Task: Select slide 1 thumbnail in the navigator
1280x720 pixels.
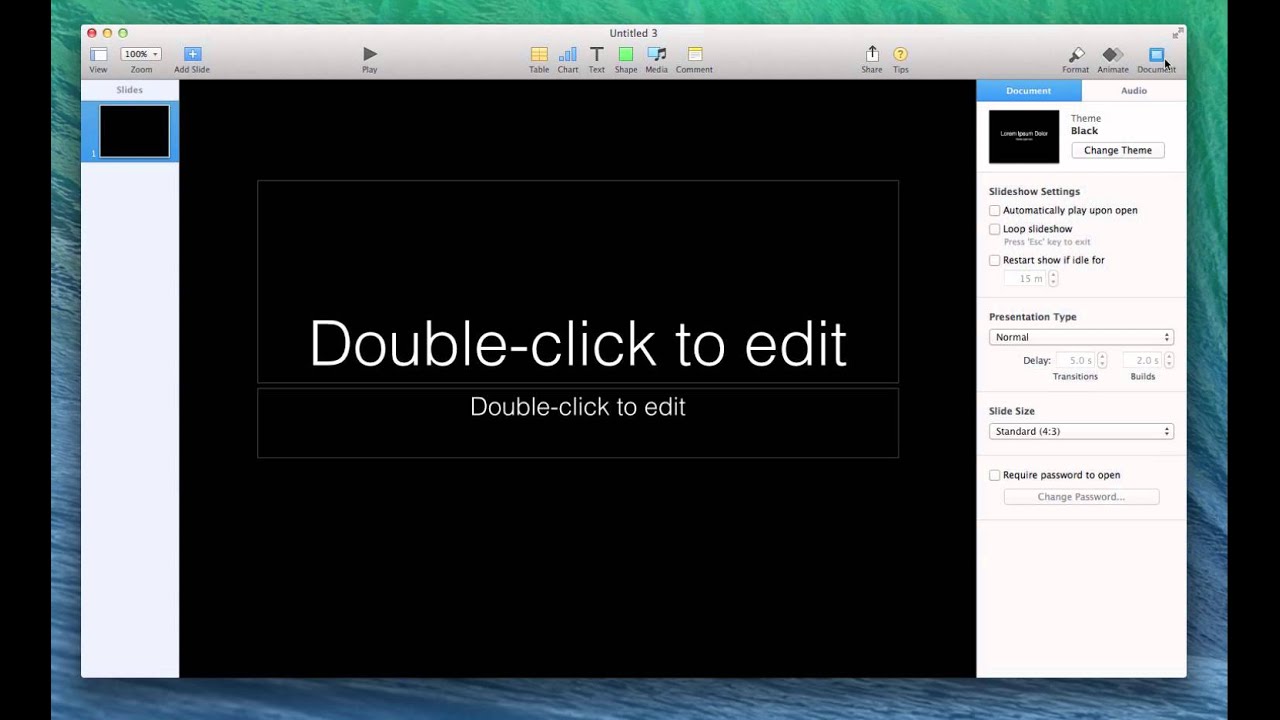Action: [x=134, y=131]
